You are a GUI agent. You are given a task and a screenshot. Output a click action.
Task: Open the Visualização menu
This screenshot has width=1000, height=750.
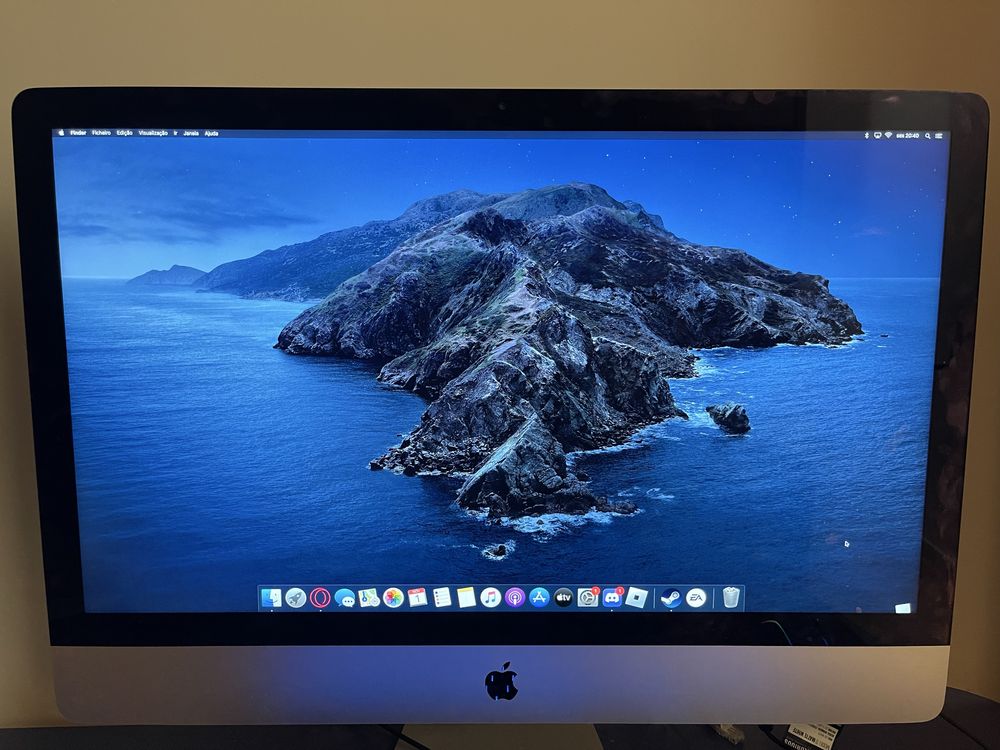153,133
